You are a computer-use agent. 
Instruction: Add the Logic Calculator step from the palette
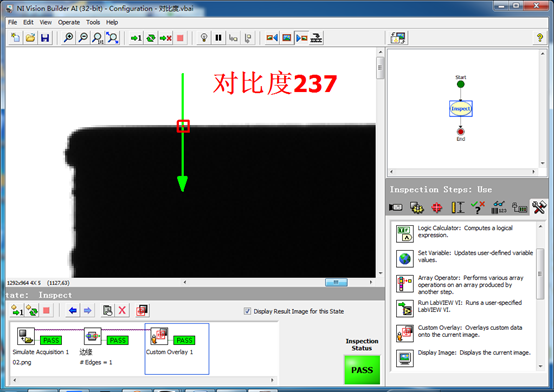[405, 234]
